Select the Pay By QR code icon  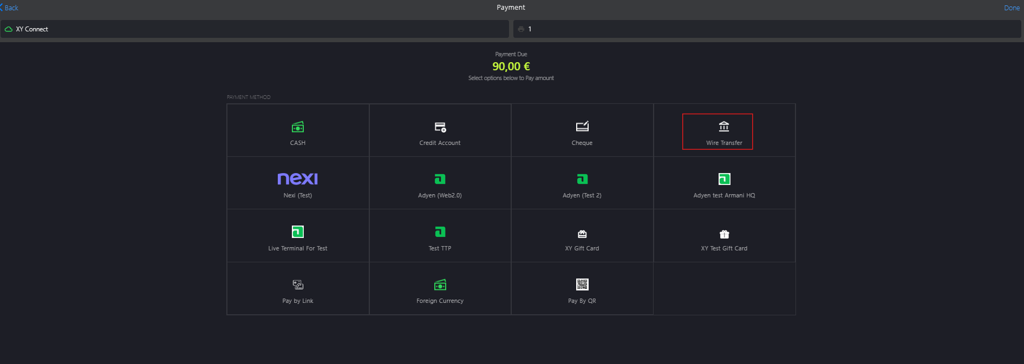point(582,284)
